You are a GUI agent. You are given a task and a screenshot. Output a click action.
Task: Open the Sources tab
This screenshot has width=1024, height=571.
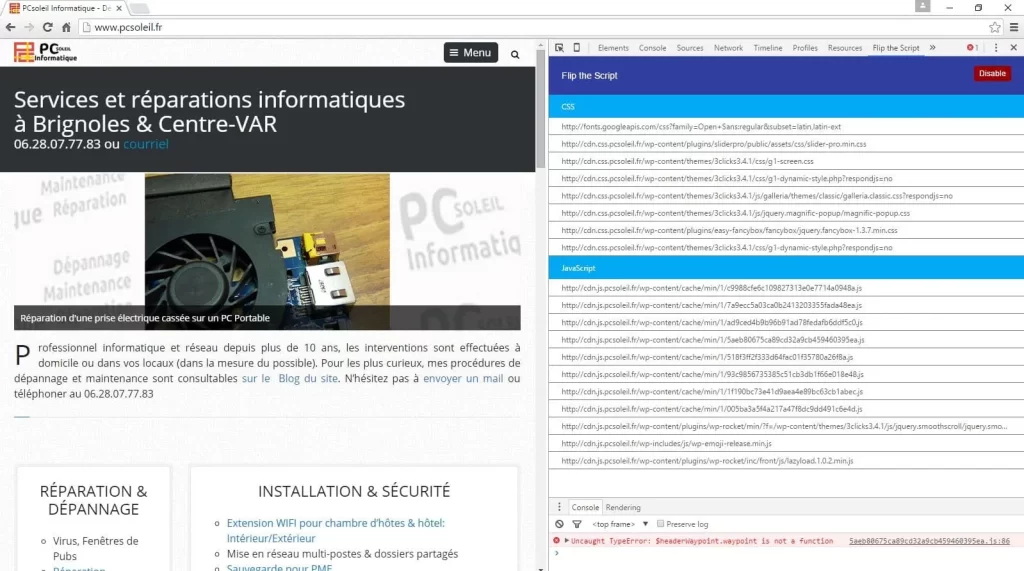point(690,48)
